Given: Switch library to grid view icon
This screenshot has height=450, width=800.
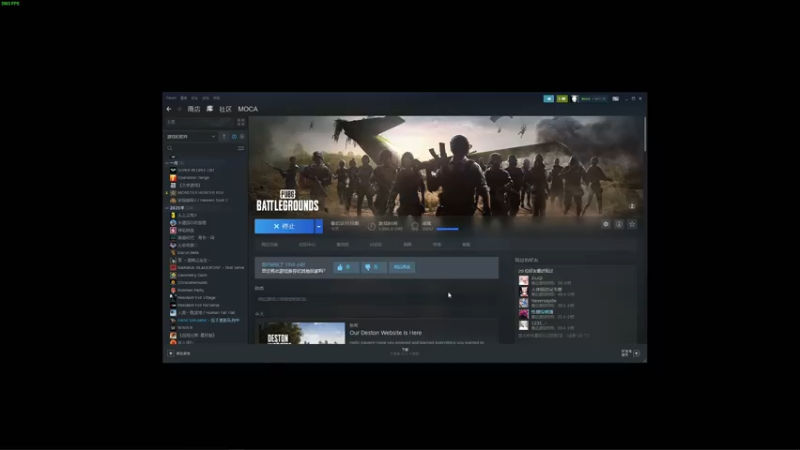Looking at the screenshot, I should 241,122.
